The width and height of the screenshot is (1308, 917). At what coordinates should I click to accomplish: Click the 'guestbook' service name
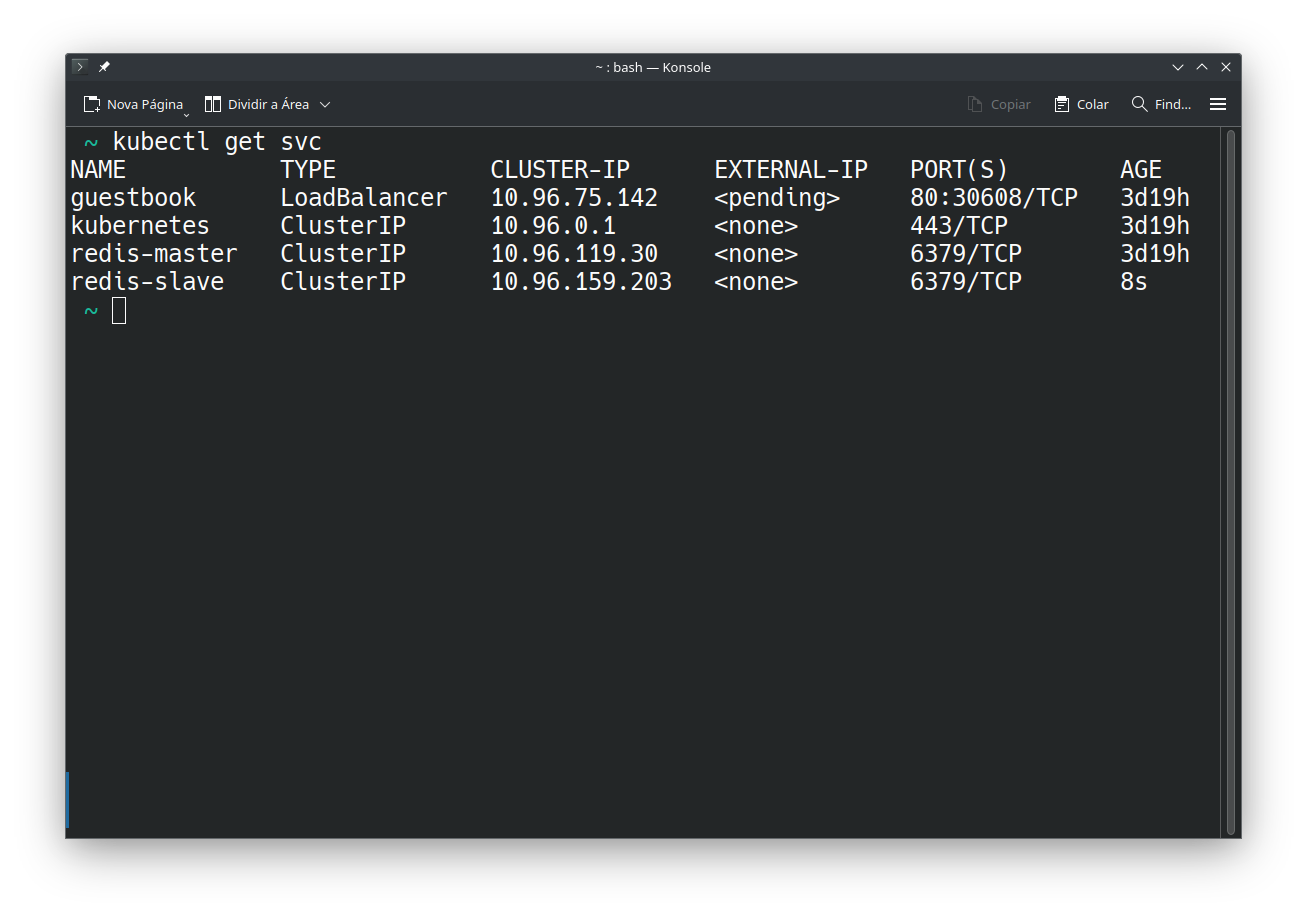pyautogui.click(x=133, y=198)
